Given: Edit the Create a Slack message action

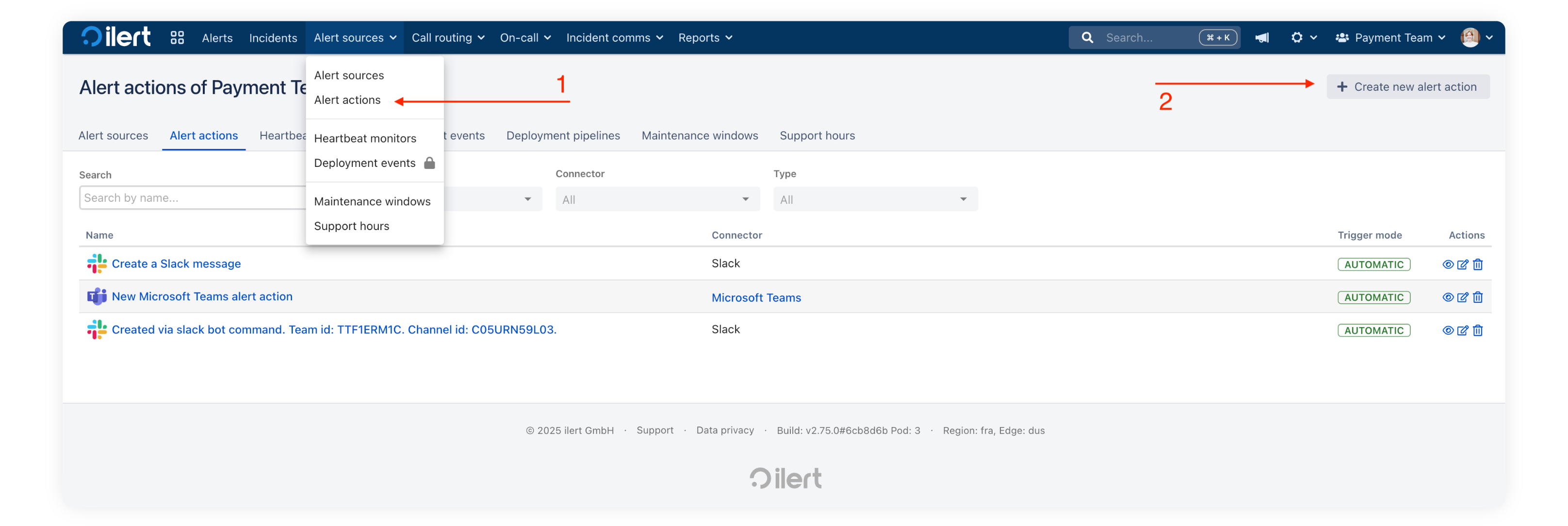Looking at the screenshot, I should pyautogui.click(x=1462, y=264).
